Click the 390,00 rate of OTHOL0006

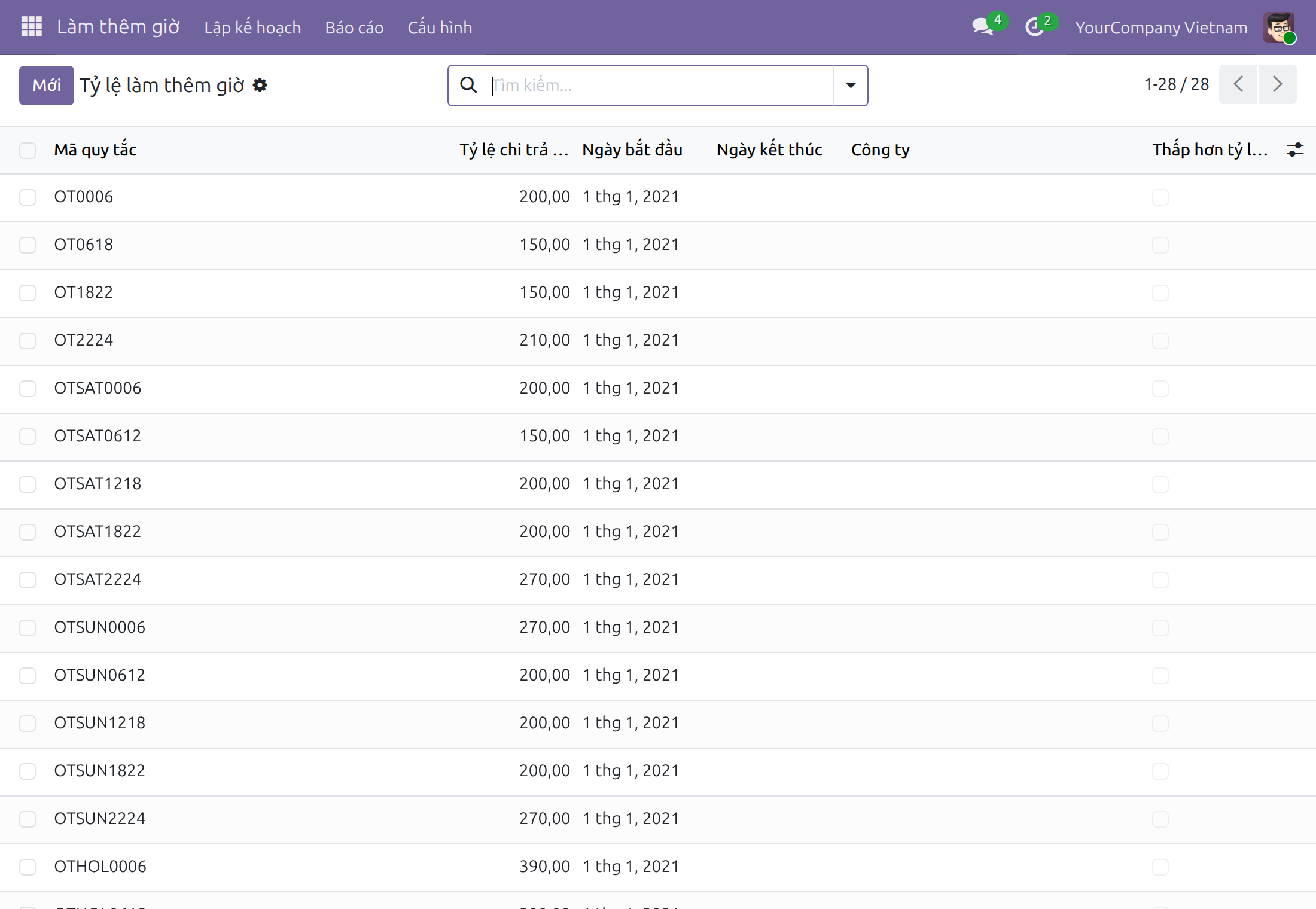544,867
